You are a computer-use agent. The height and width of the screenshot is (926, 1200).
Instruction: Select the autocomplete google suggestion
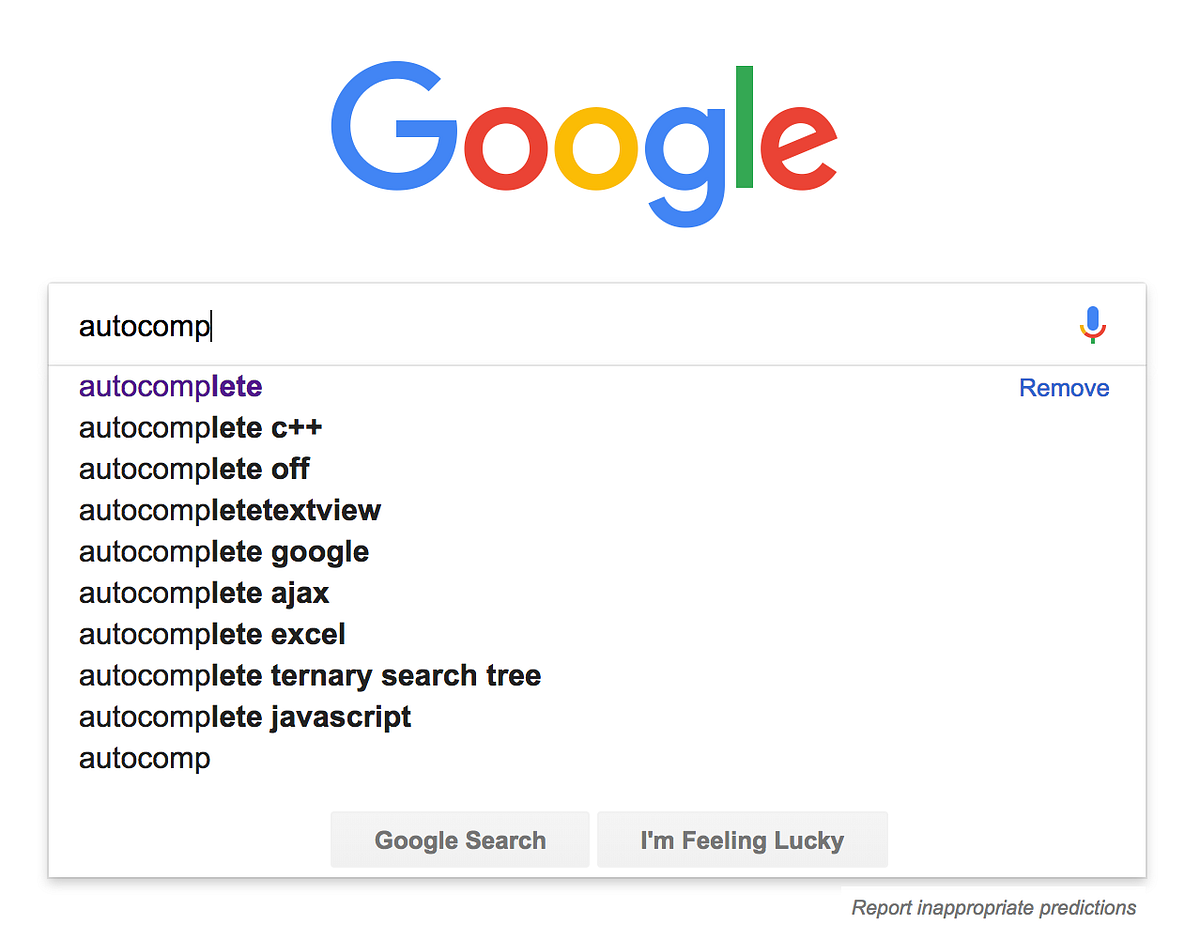coord(223,552)
